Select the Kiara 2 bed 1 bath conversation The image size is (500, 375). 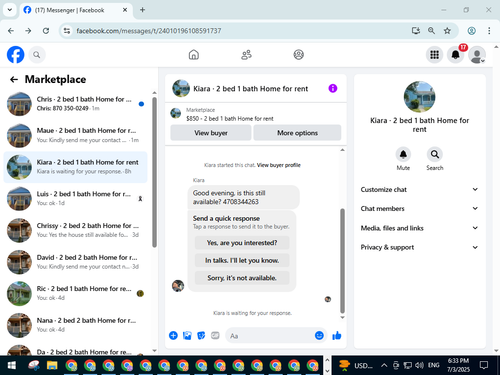tap(75, 167)
